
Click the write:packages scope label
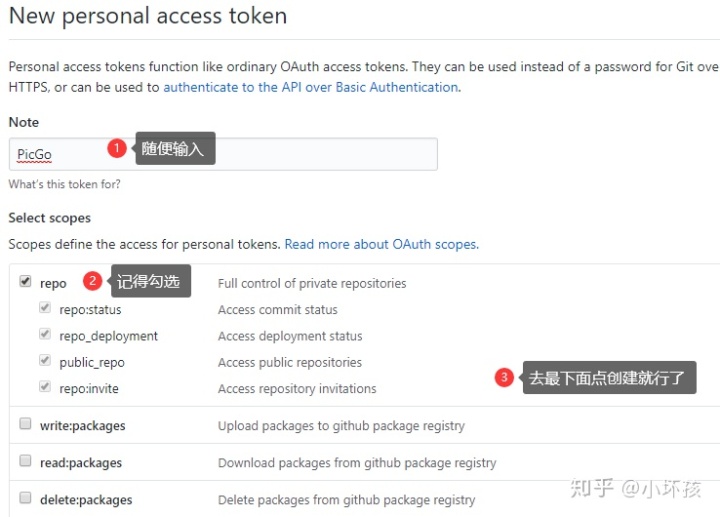[x=82, y=426]
